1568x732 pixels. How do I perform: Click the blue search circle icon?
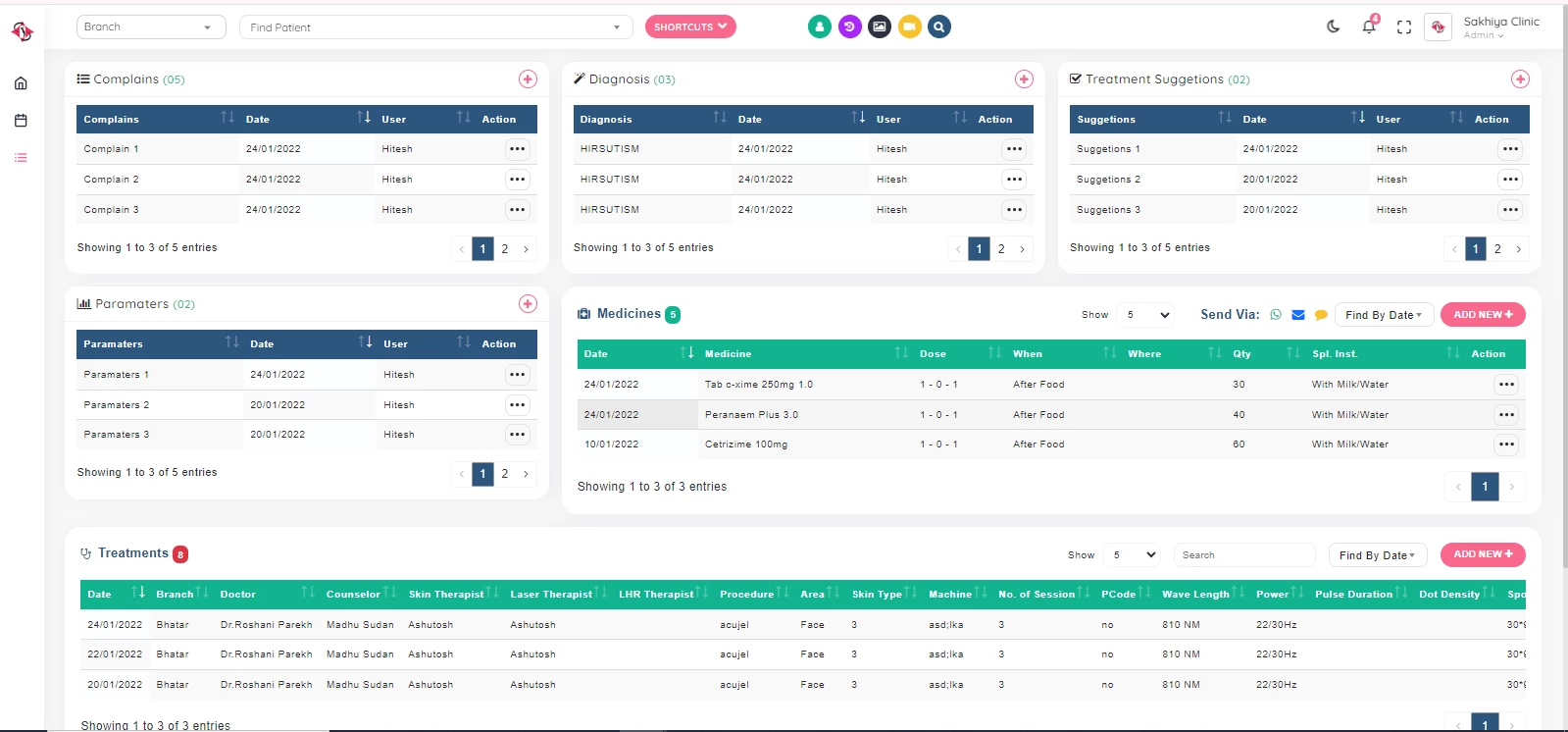939,26
